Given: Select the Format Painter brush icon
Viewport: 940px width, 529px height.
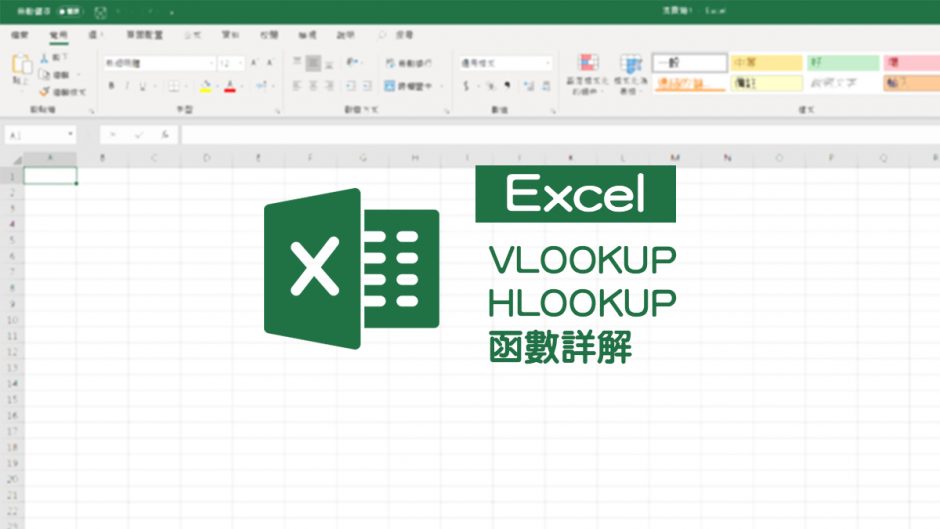Looking at the screenshot, I should [x=44, y=91].
